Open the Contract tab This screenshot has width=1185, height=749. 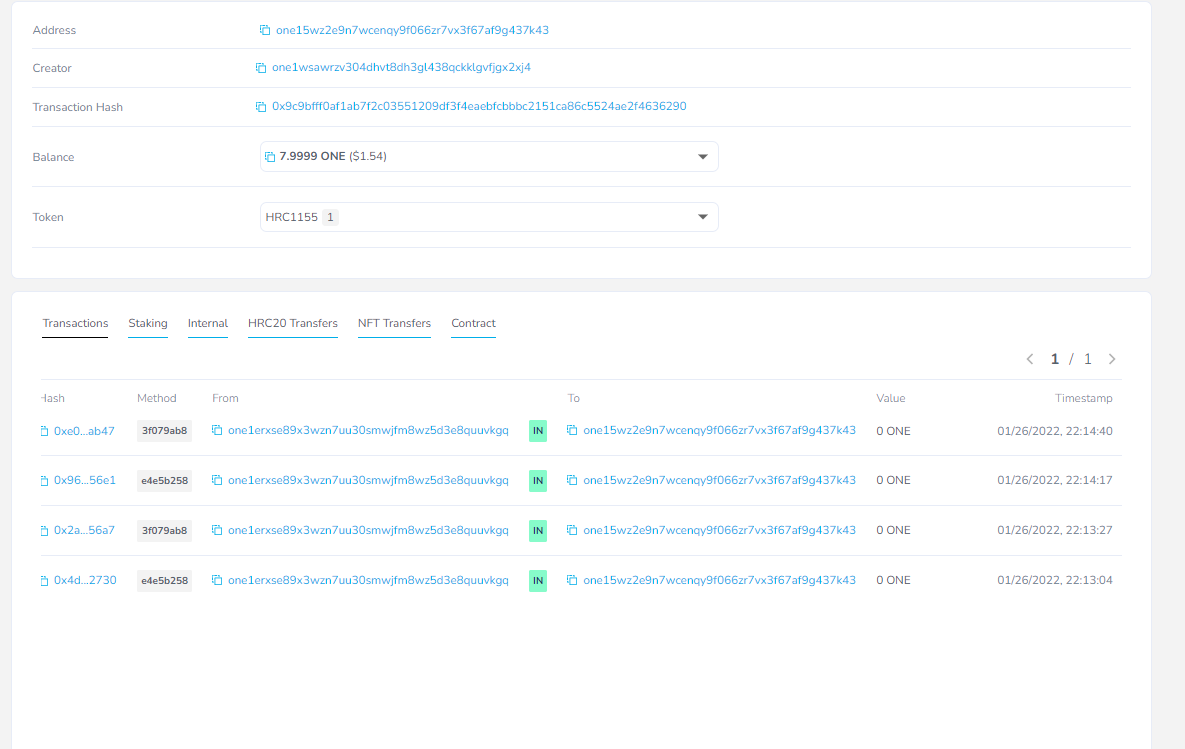pyautogui.click(x=473, y=323)
